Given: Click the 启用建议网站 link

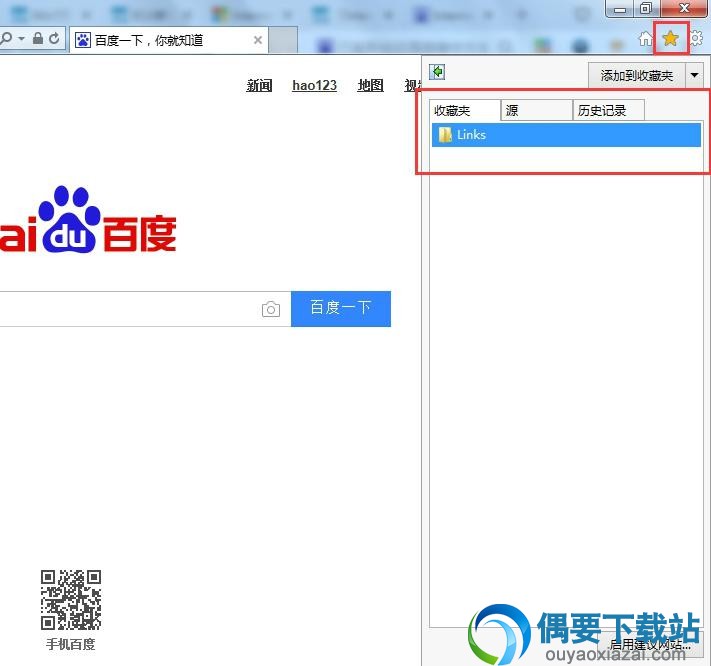Looking at the screenshot, I should coord(650,644).
